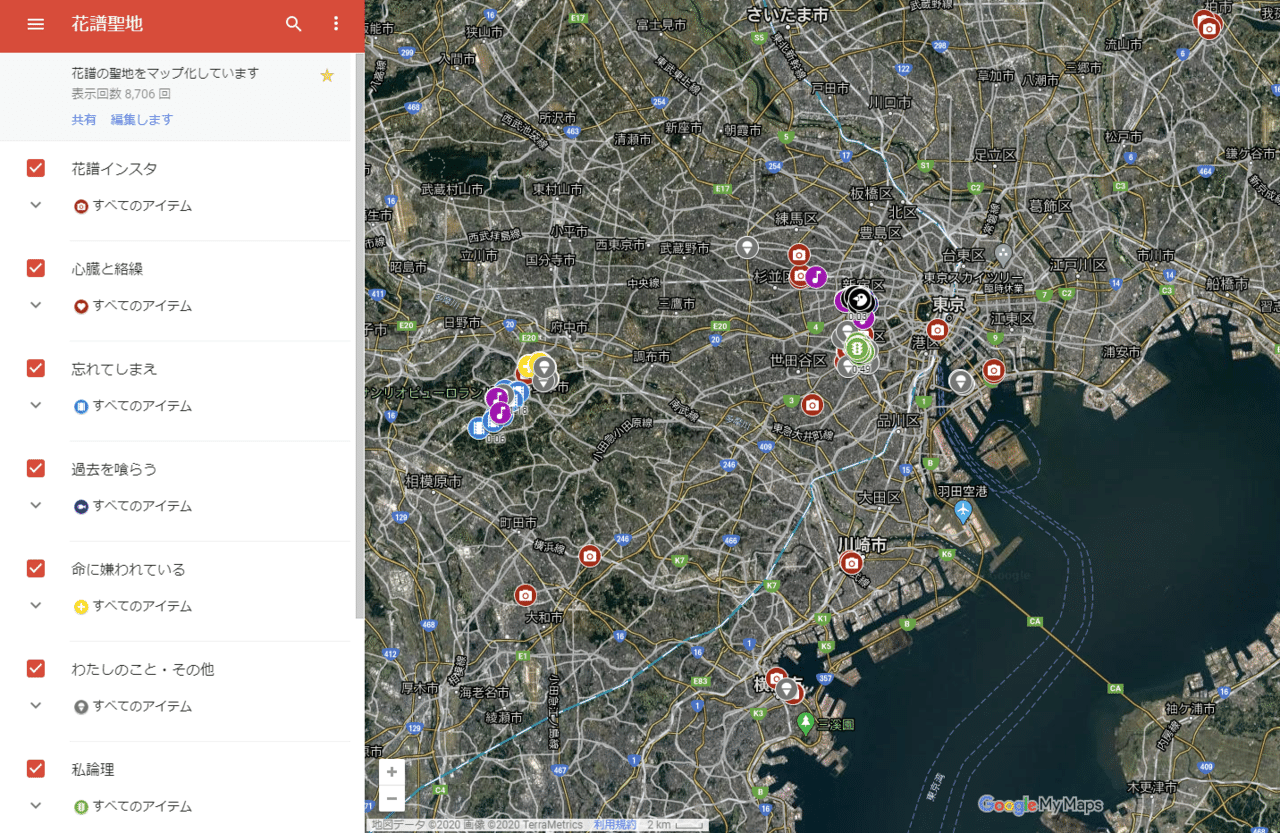Expand the 心臓と絡繰 item list
This screenshot has width=1280, height=833.
point(36,305)
